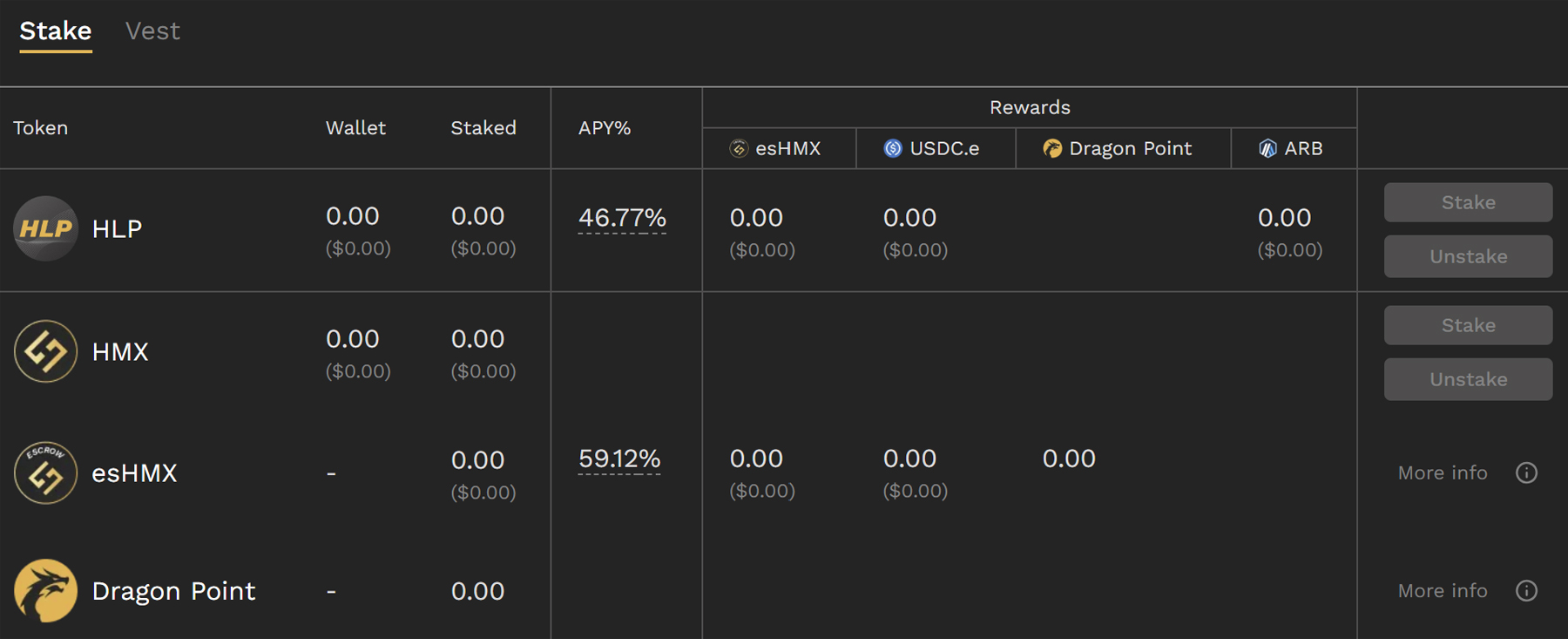
Task: Click the 59.12% HMX APY value
Action: pos(619,459)
